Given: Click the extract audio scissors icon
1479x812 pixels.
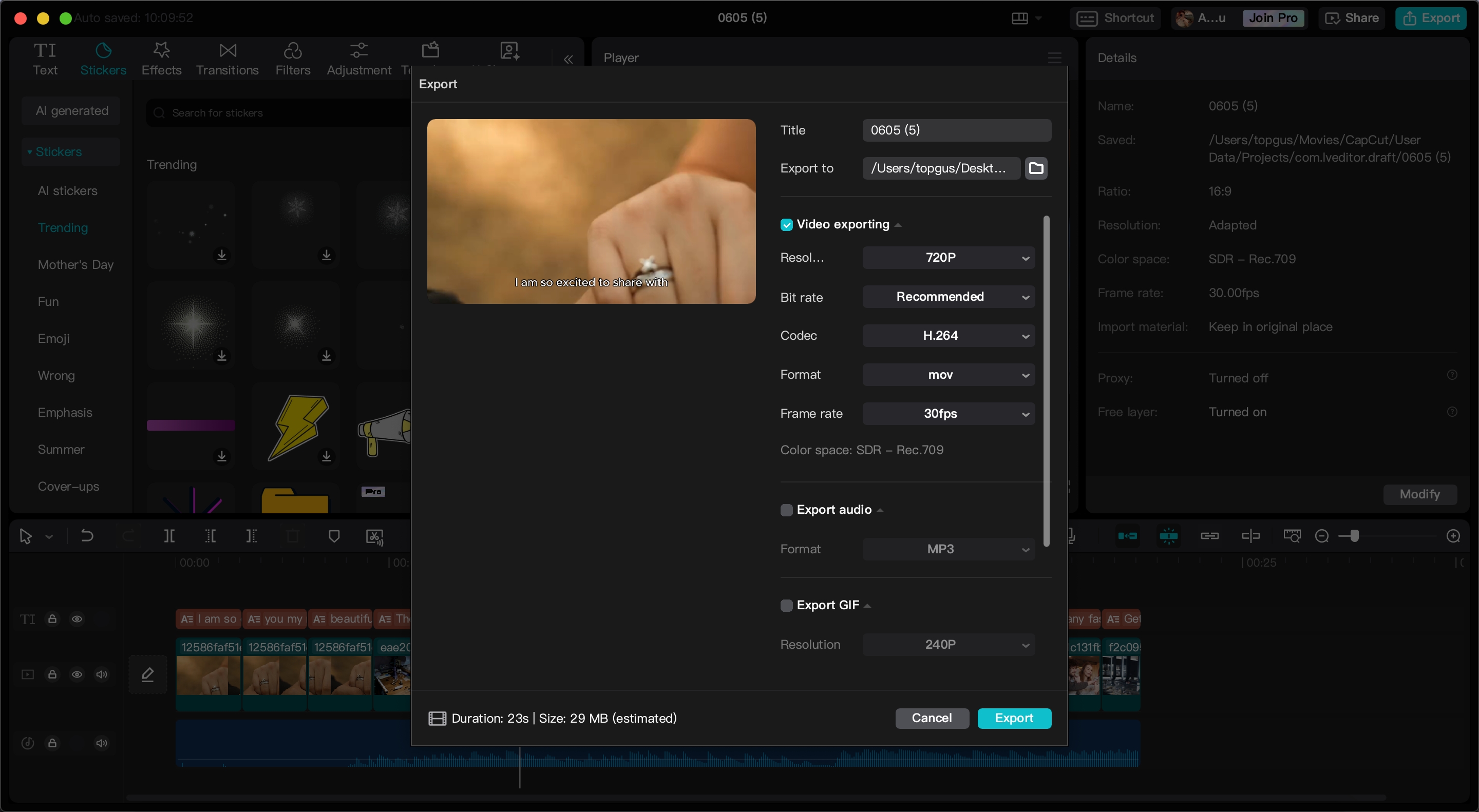Looking at the screenshot, I should point(374,536).
